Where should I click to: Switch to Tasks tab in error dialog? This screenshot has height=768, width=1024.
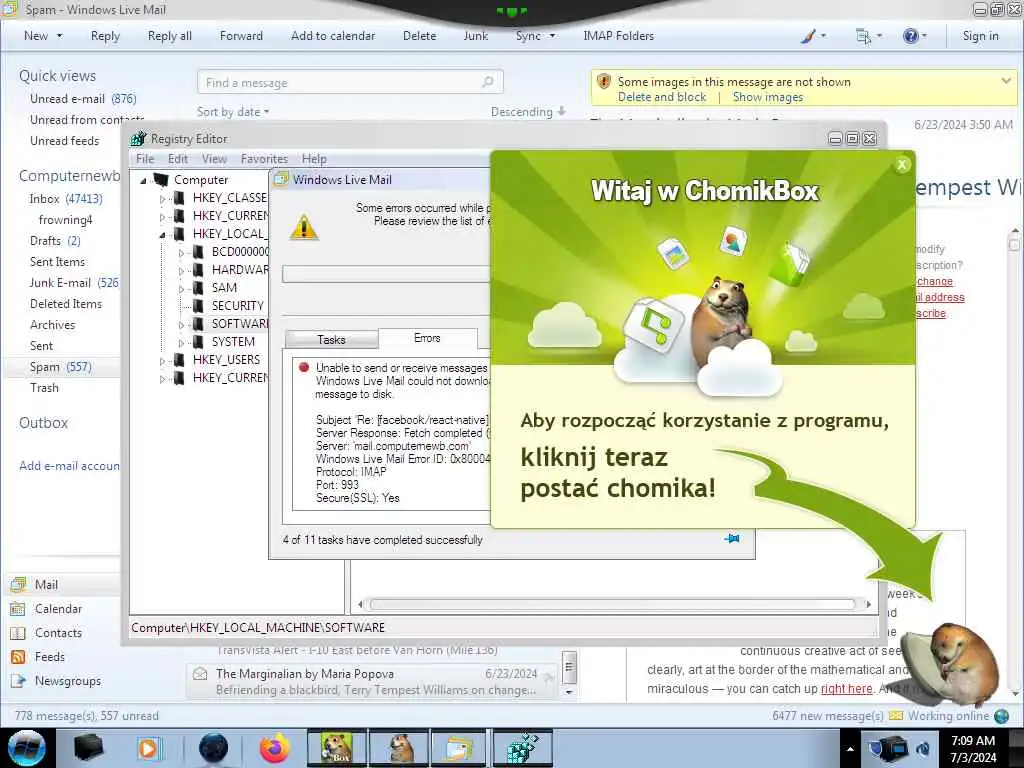click(331, 340)
